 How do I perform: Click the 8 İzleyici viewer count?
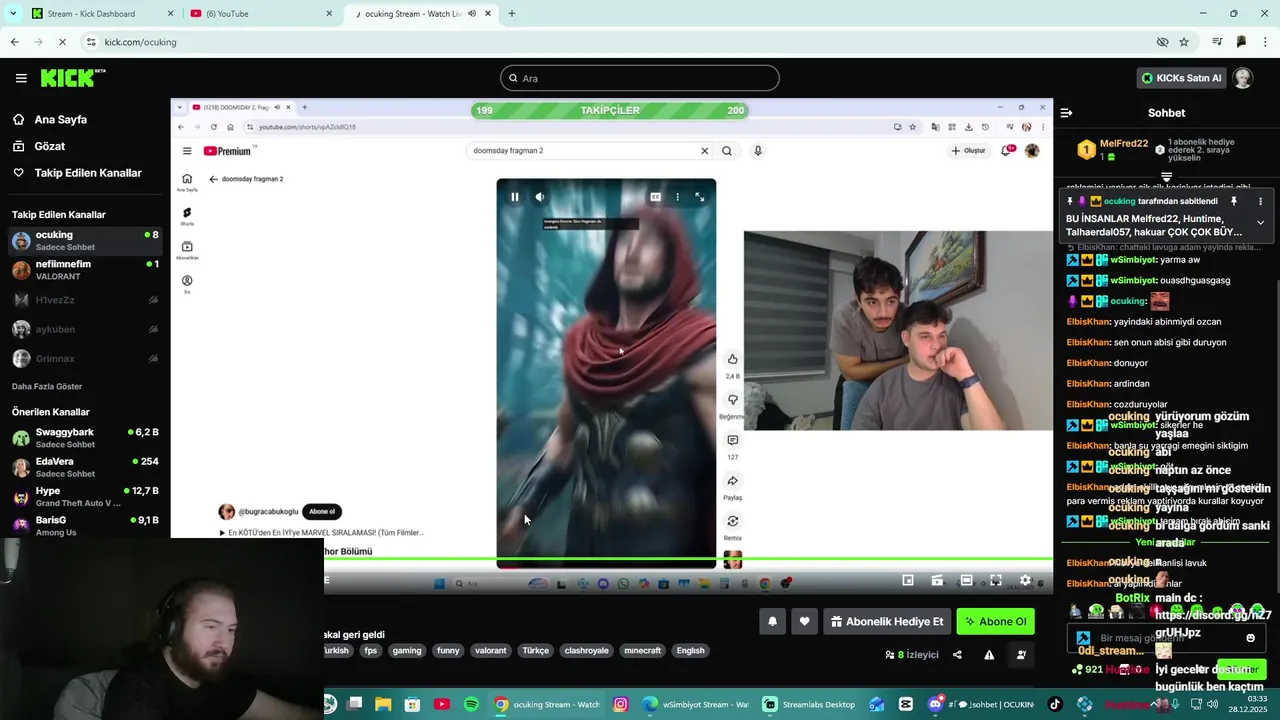click(912, 655)
